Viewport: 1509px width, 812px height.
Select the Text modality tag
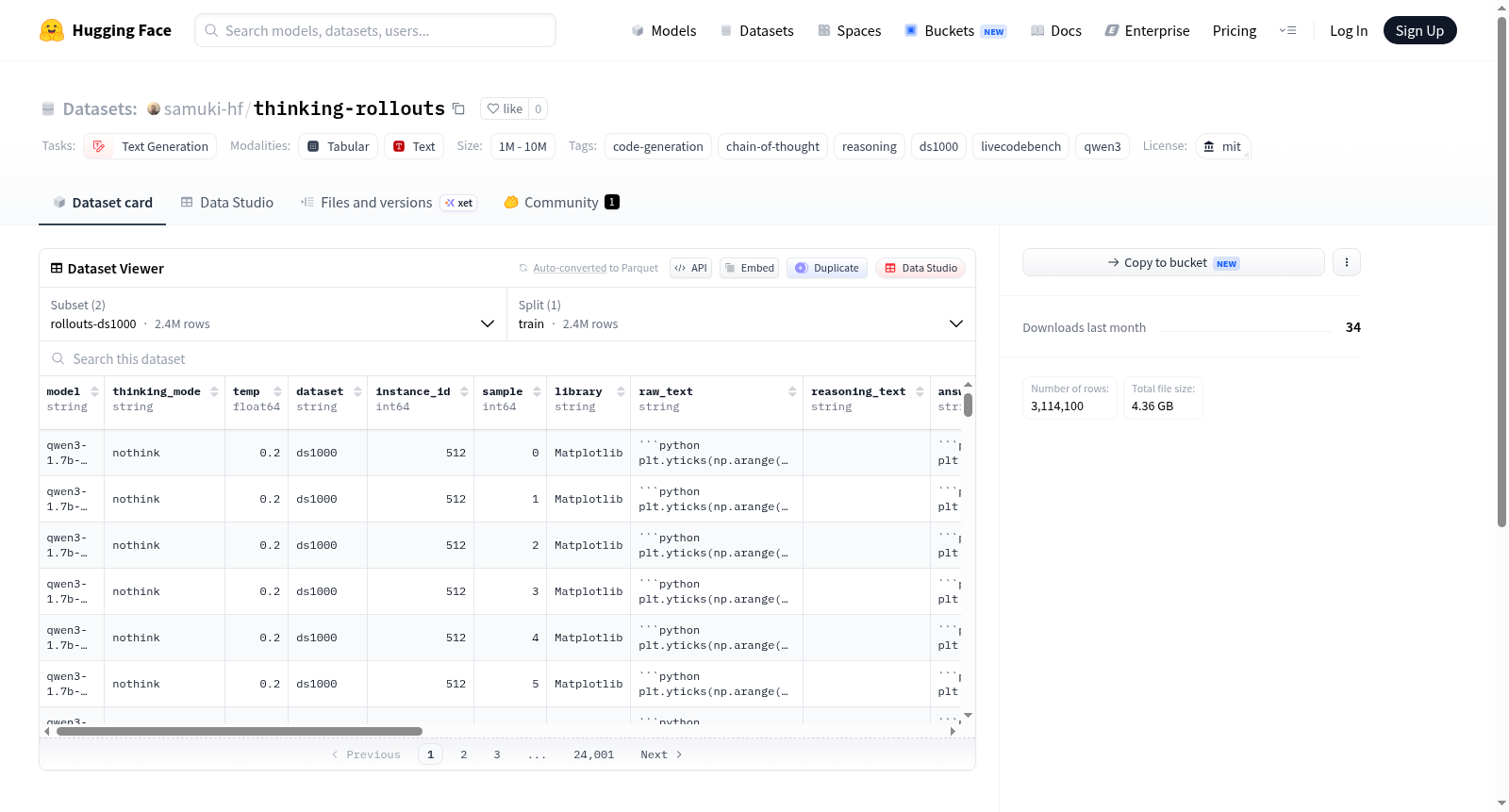(414, 146)
